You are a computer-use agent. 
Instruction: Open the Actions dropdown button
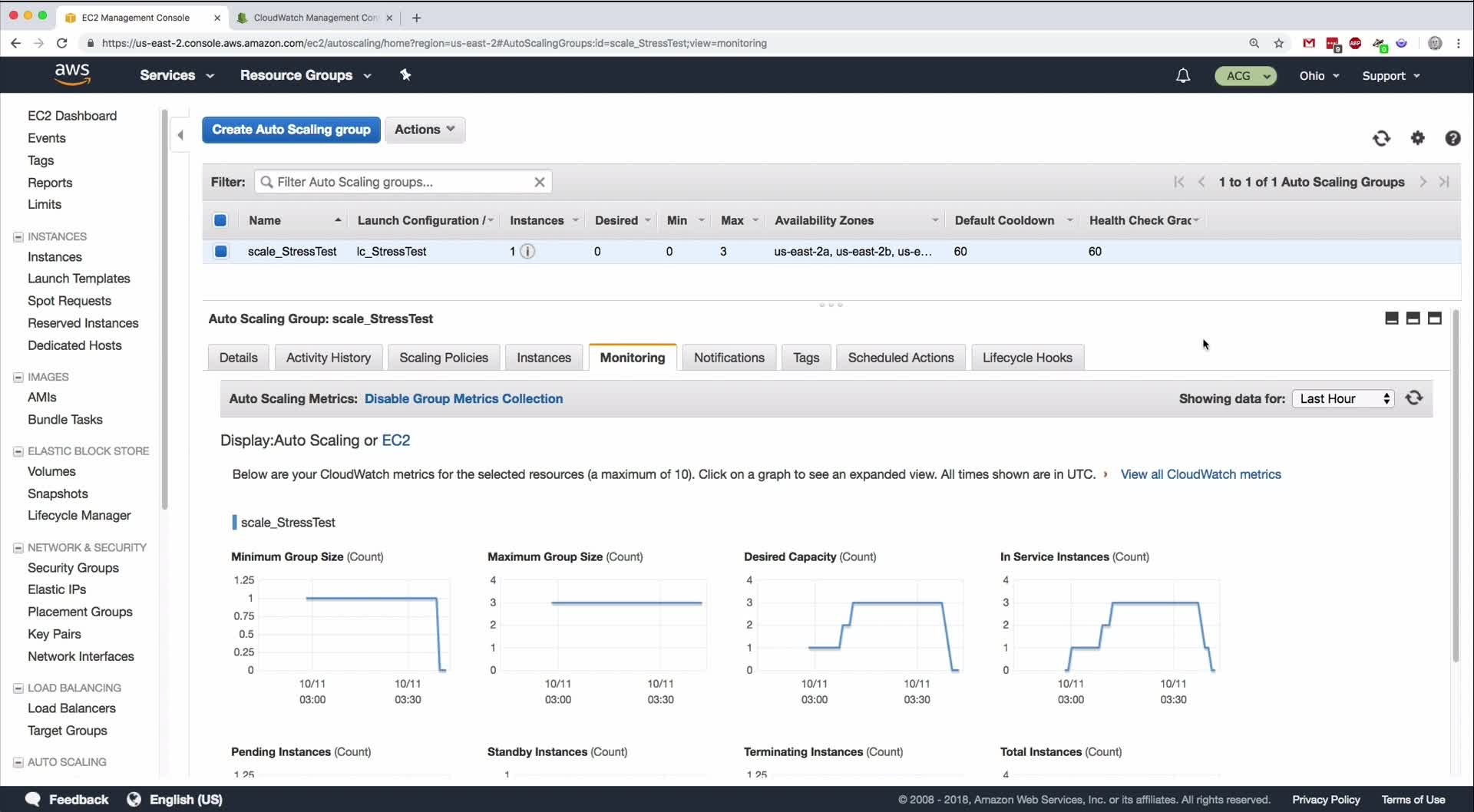coord(425,130)
